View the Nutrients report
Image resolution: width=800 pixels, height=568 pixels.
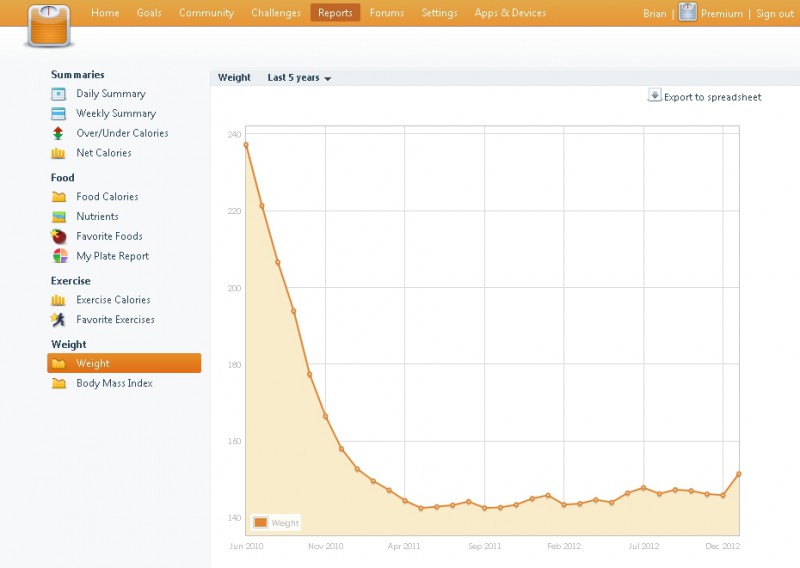[97, 216]
